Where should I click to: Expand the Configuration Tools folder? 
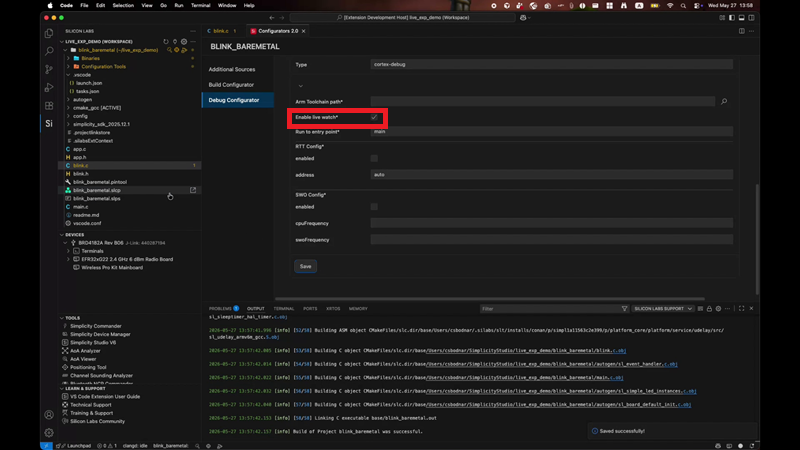(68, 66)
